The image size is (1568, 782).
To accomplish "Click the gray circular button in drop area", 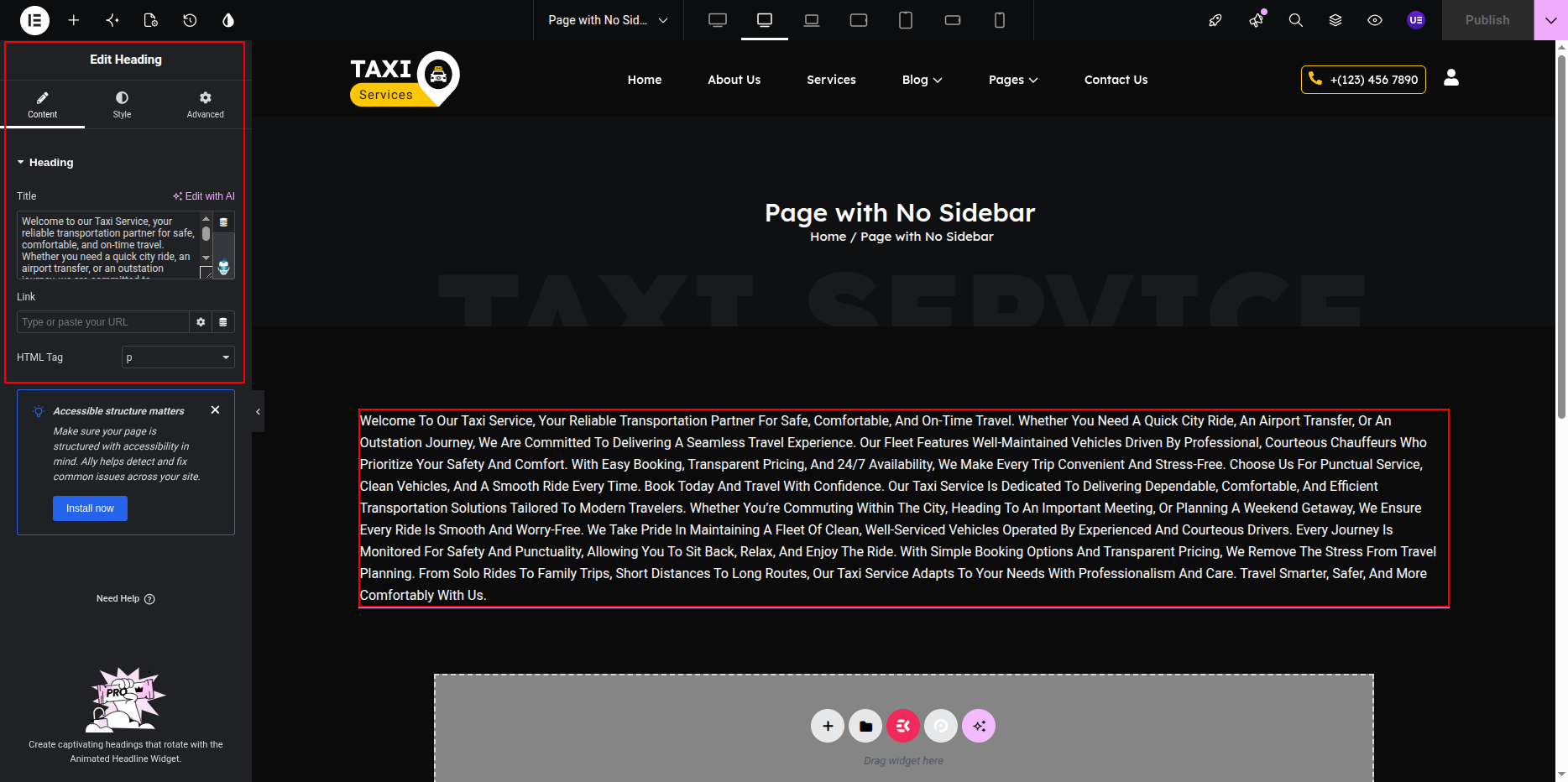I will pos(941,726).
